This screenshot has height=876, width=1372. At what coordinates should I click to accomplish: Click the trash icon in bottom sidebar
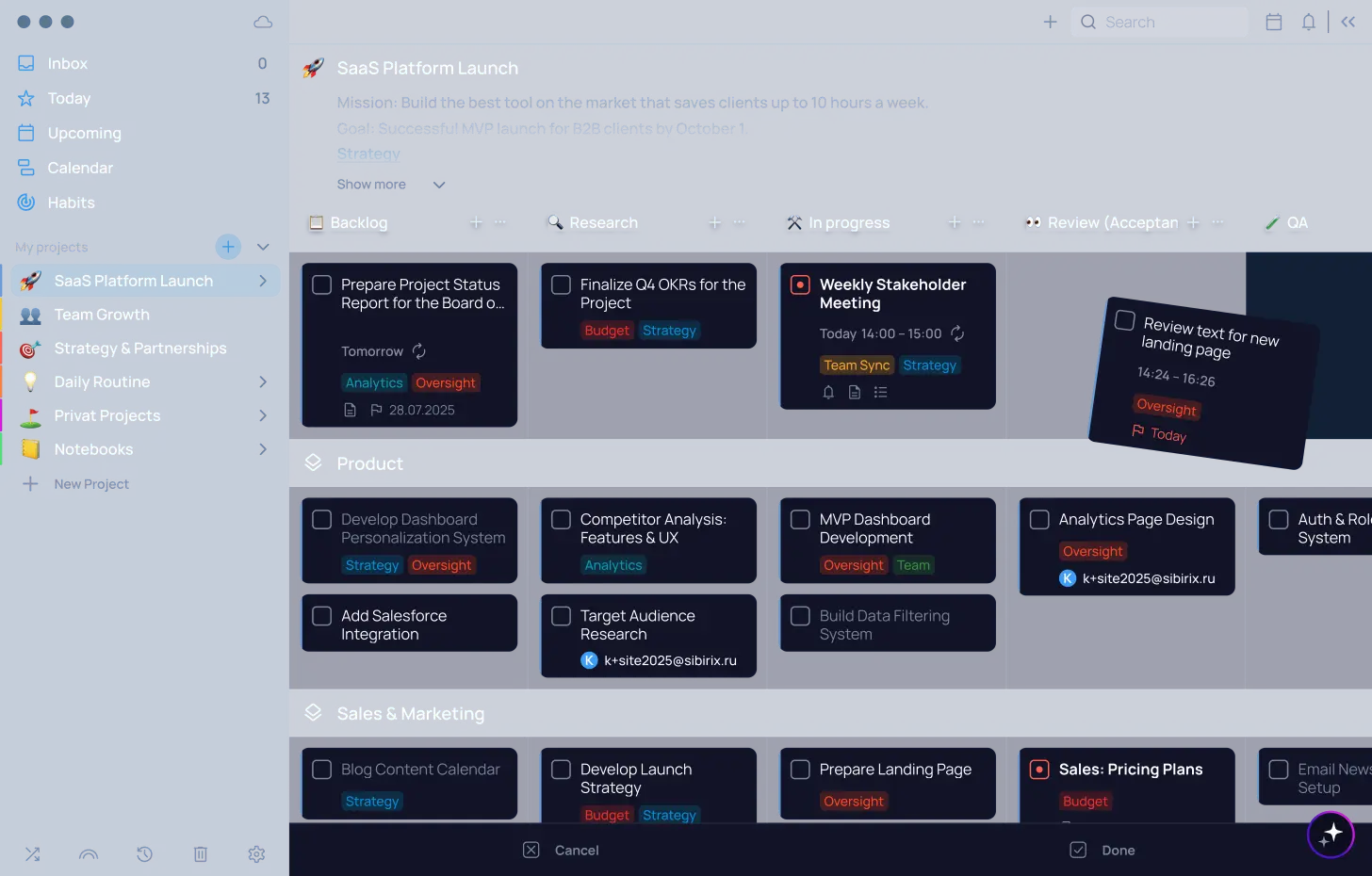tap(201, 853)
